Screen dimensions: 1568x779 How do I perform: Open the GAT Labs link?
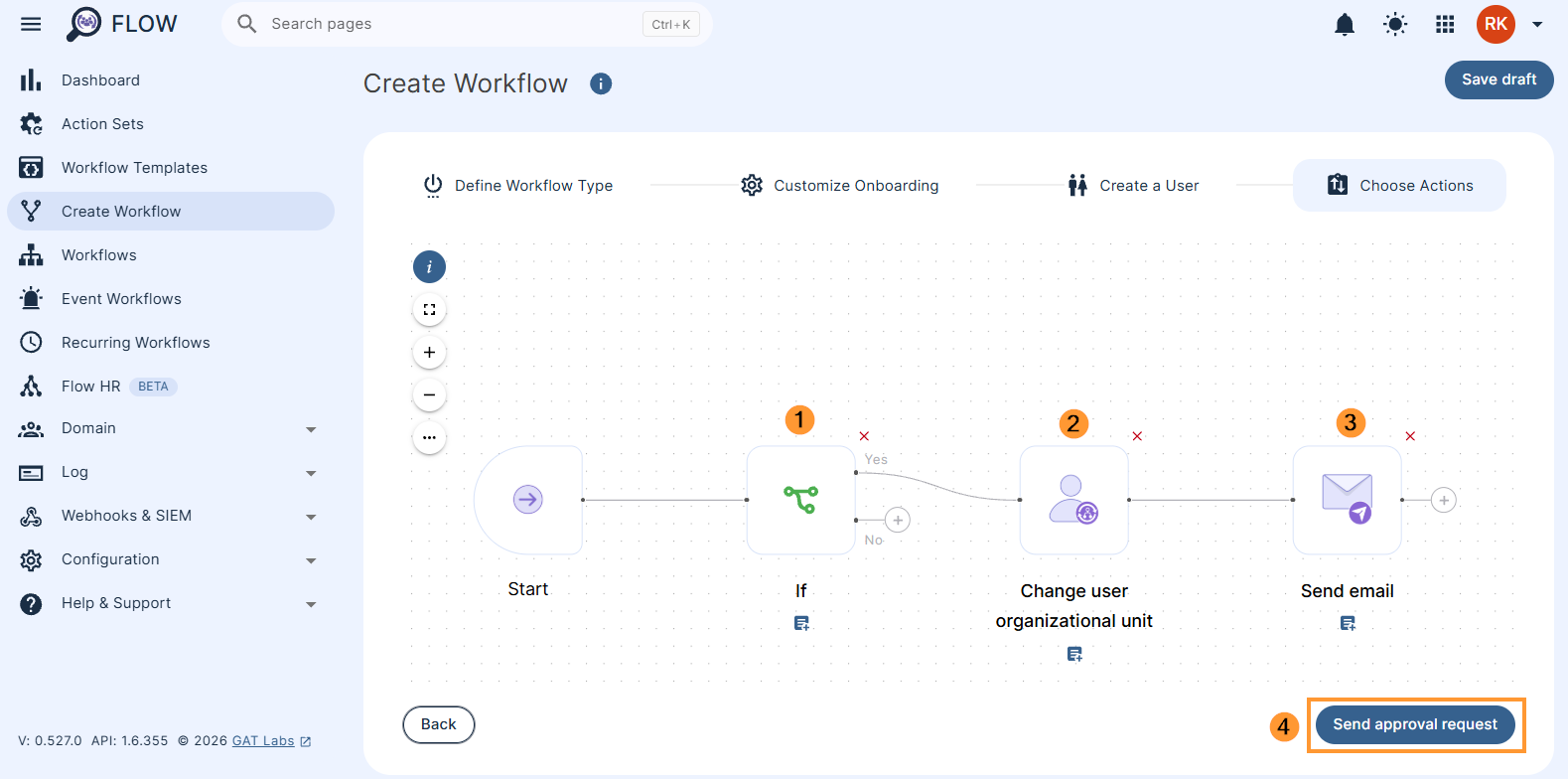271,741
